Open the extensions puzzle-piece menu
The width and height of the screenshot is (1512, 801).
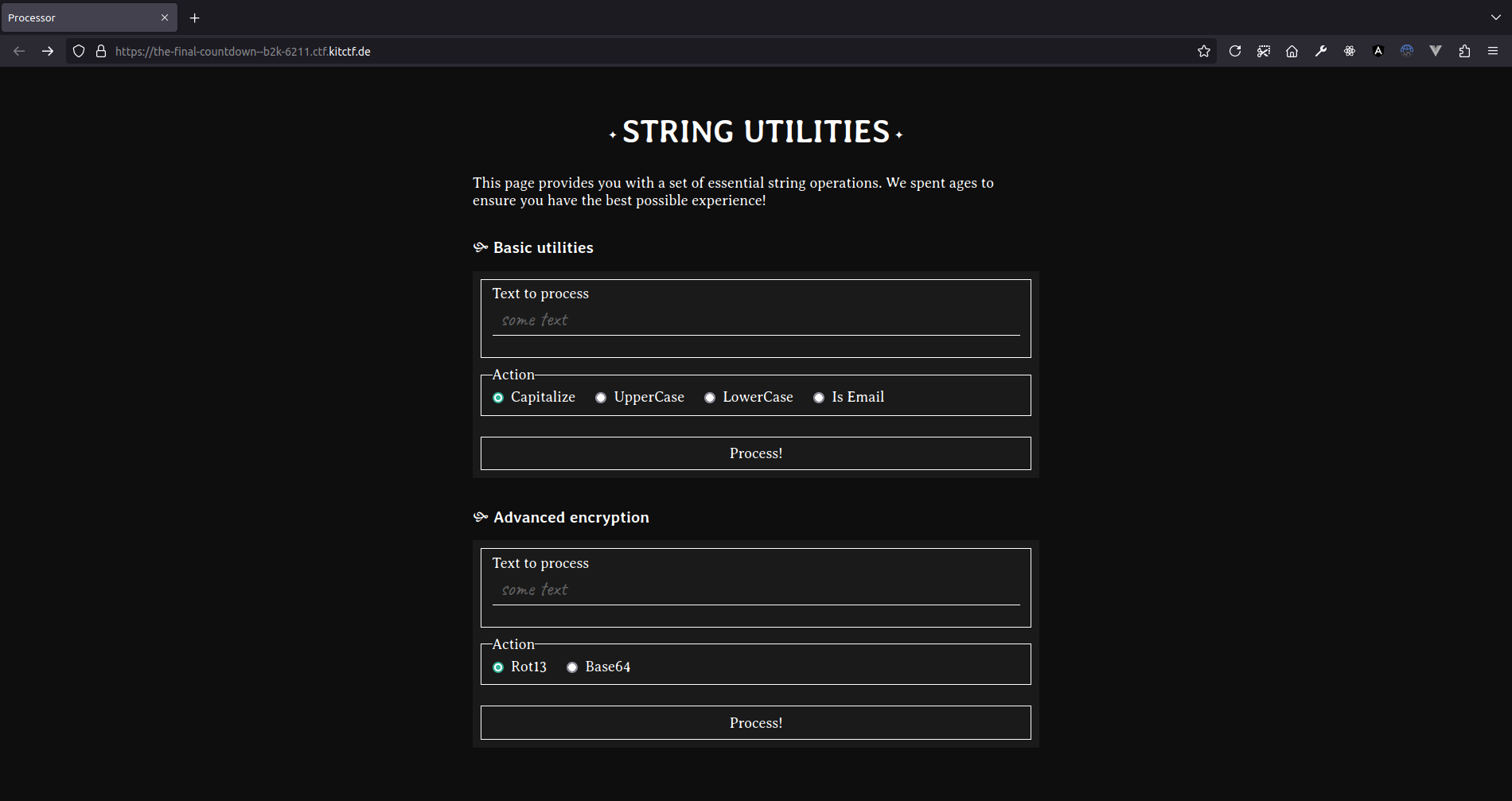coord(1464,51)
